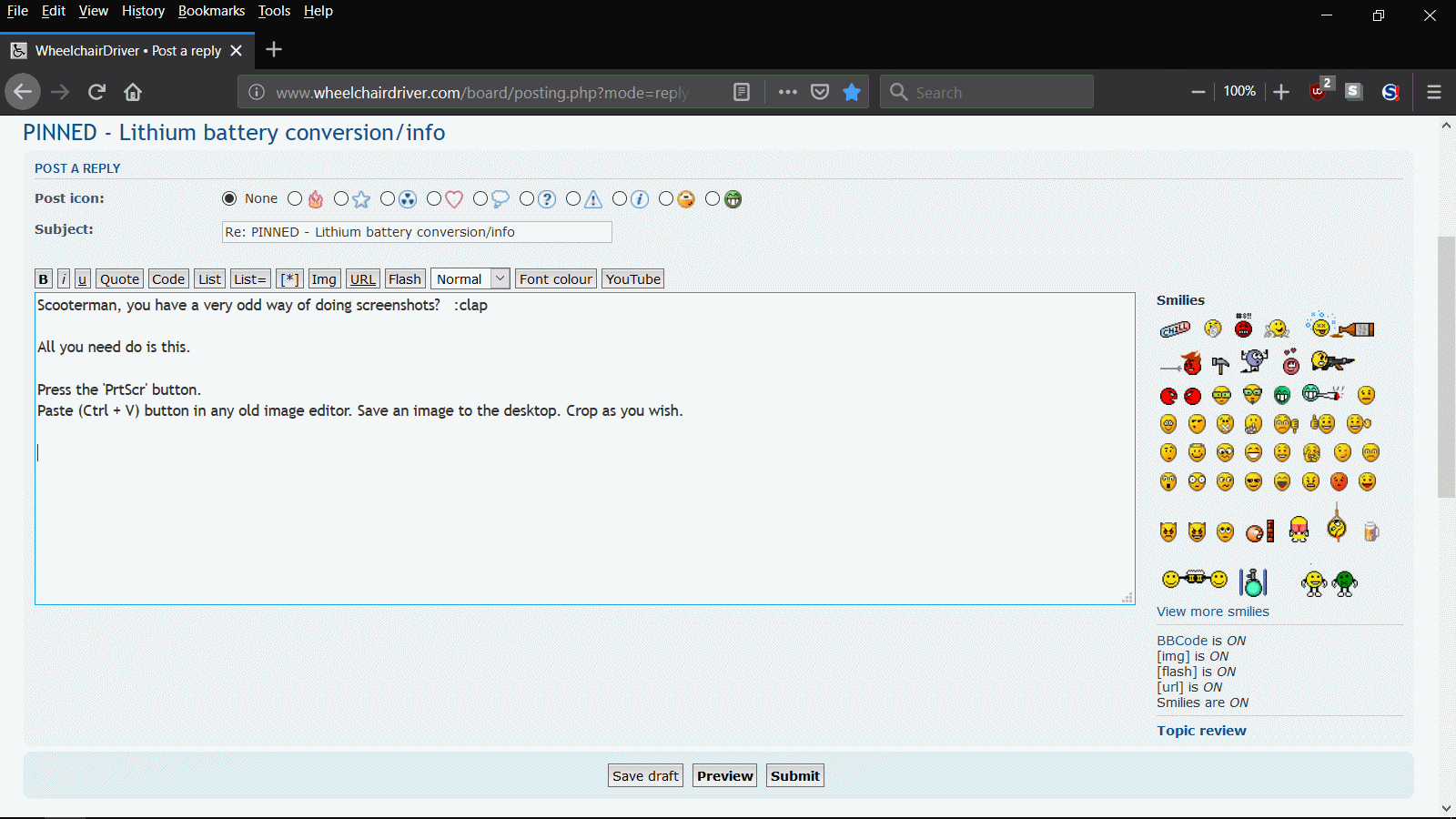Image resolution: width=1456 pixels, height=819 pixels.
Task: Open the Bookmarks menu
Action: pos(211,11)
